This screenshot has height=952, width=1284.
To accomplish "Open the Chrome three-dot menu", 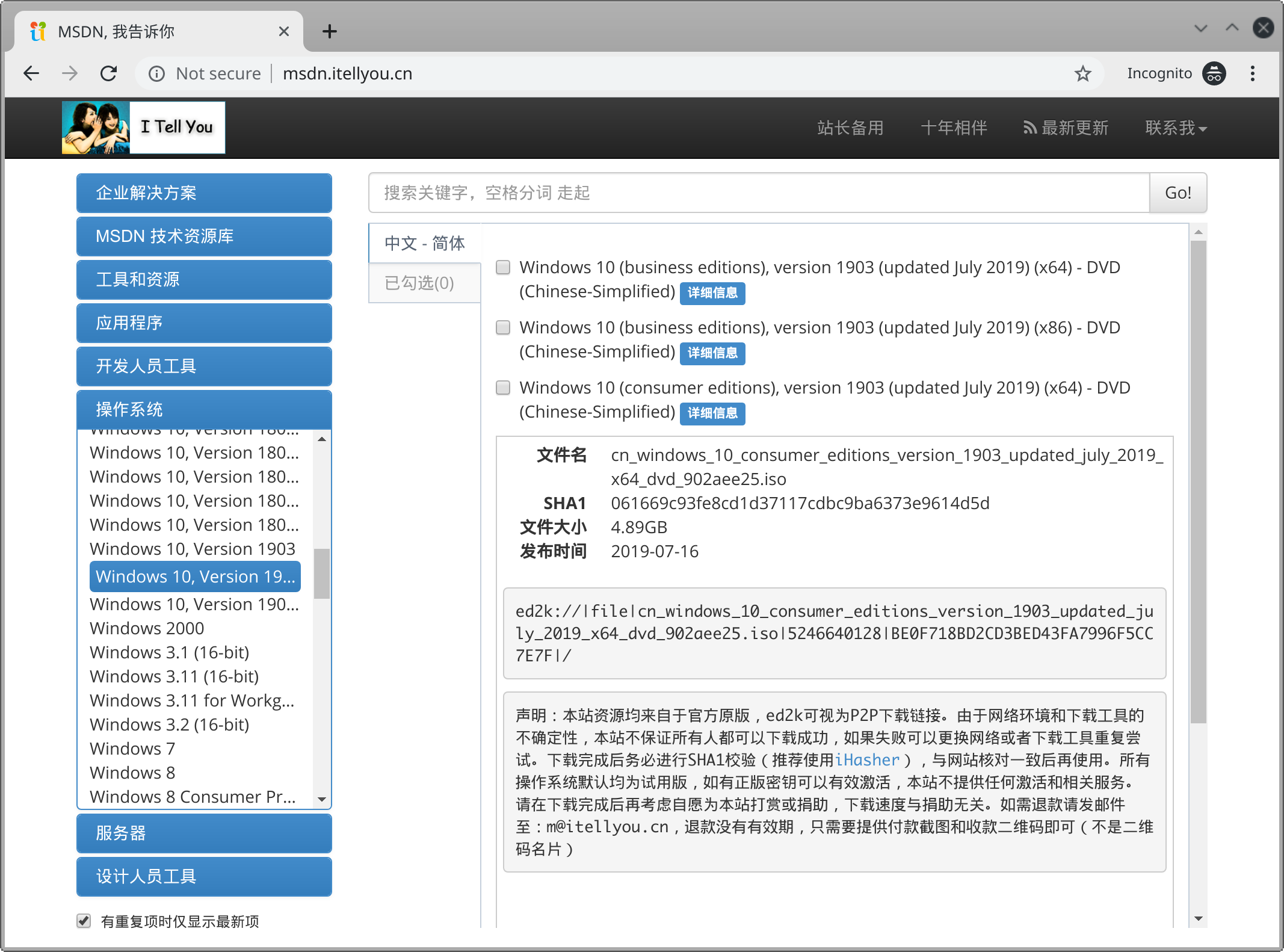I will (1253, 73).
